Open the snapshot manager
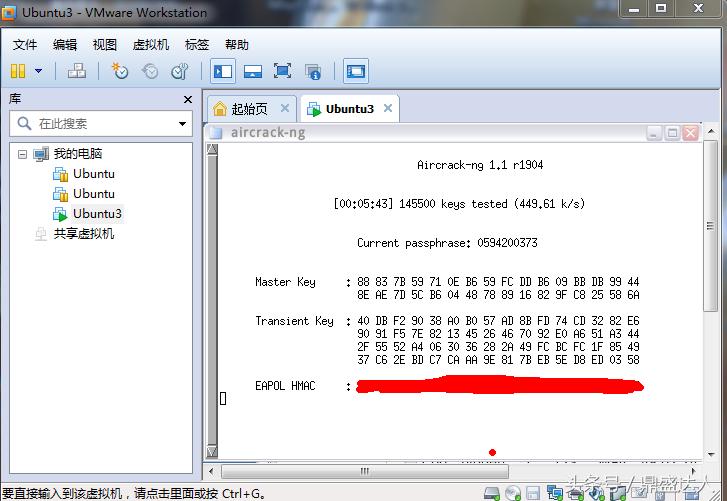Image resolution: width=727 pixels, height=501 pixels. [179, 71]
